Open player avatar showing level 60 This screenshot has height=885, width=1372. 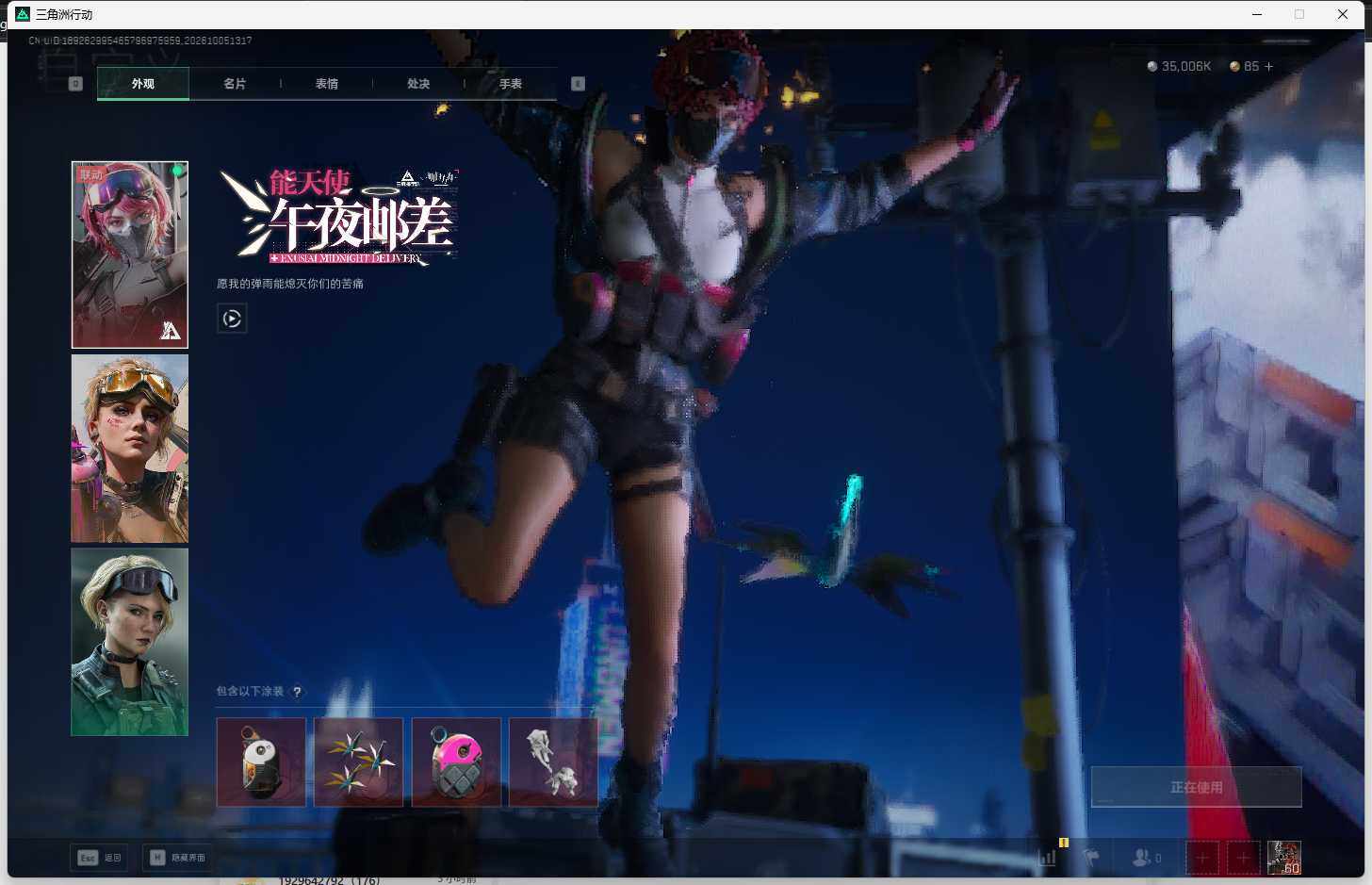(1284, 858)
